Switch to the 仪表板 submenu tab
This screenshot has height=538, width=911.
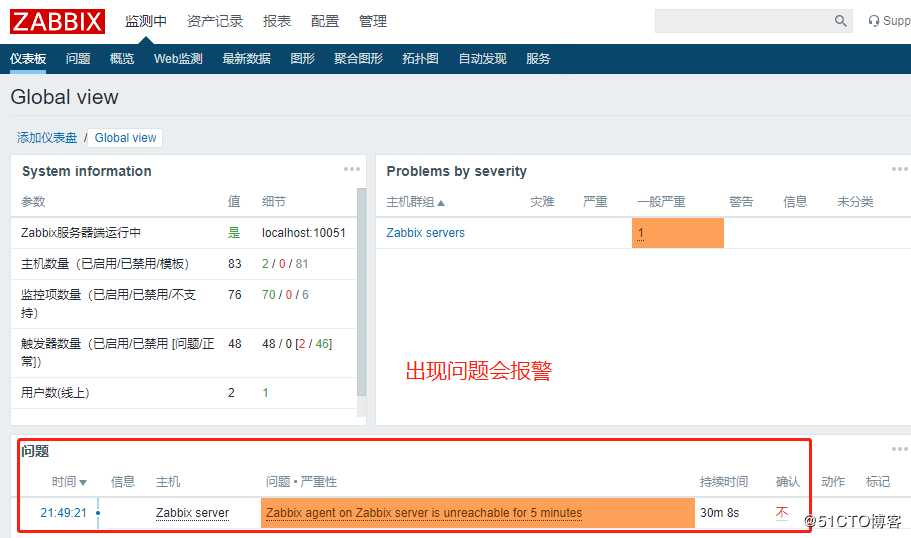coord(28,59)
